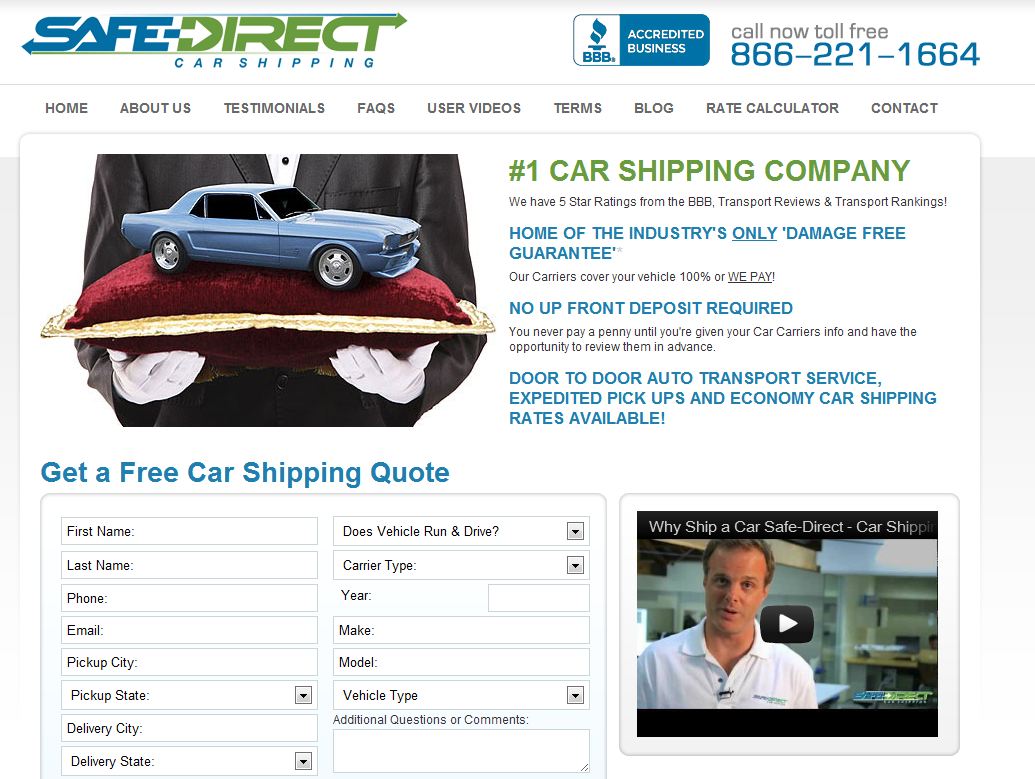The width and height of the screenshot is (1035, 779).
Task: Click the Contact navigation link
Action: 904,108
